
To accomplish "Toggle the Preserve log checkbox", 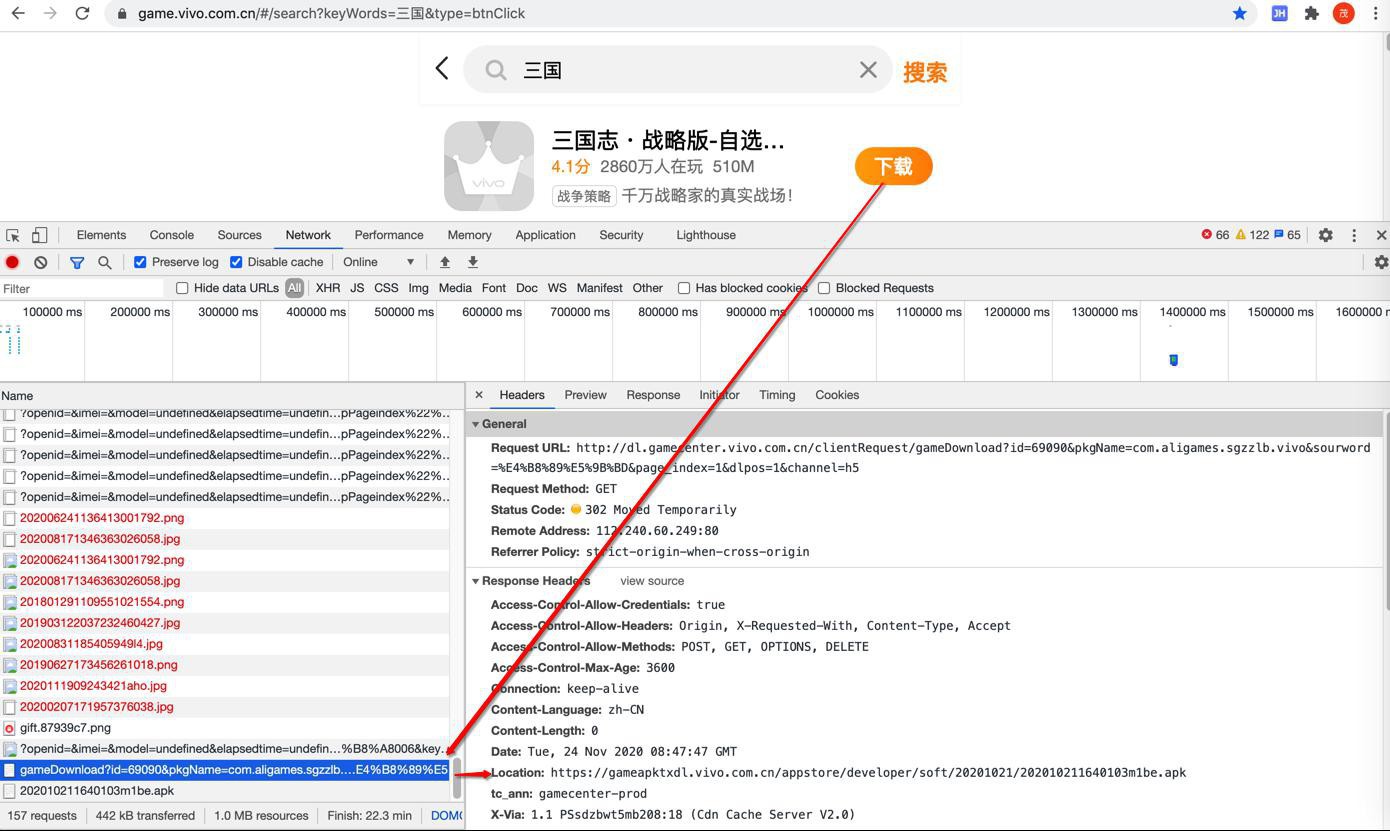I will 140,262.
